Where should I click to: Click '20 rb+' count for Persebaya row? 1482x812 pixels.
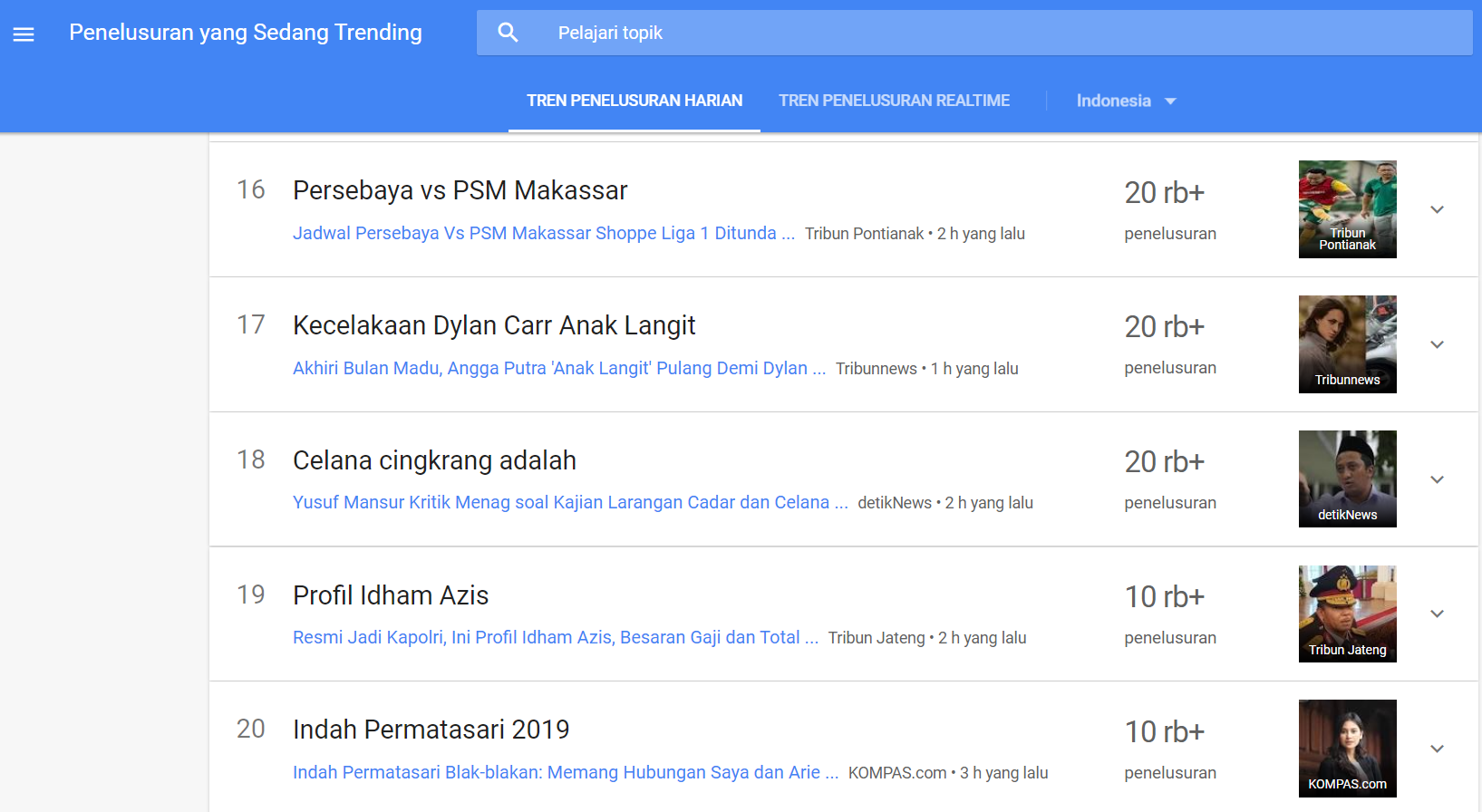click(x=1164, y=192)
